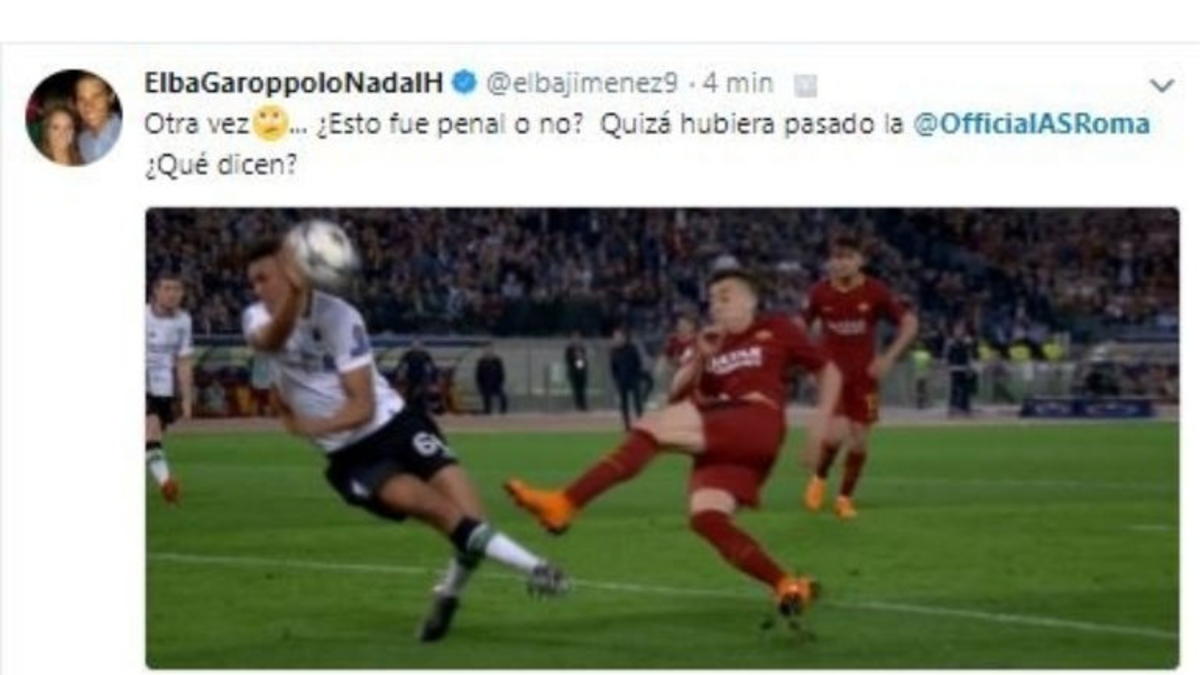The image size is (1200, 675).
Task: Click the football in the tweet photo
Action: (x=320, y=256)
